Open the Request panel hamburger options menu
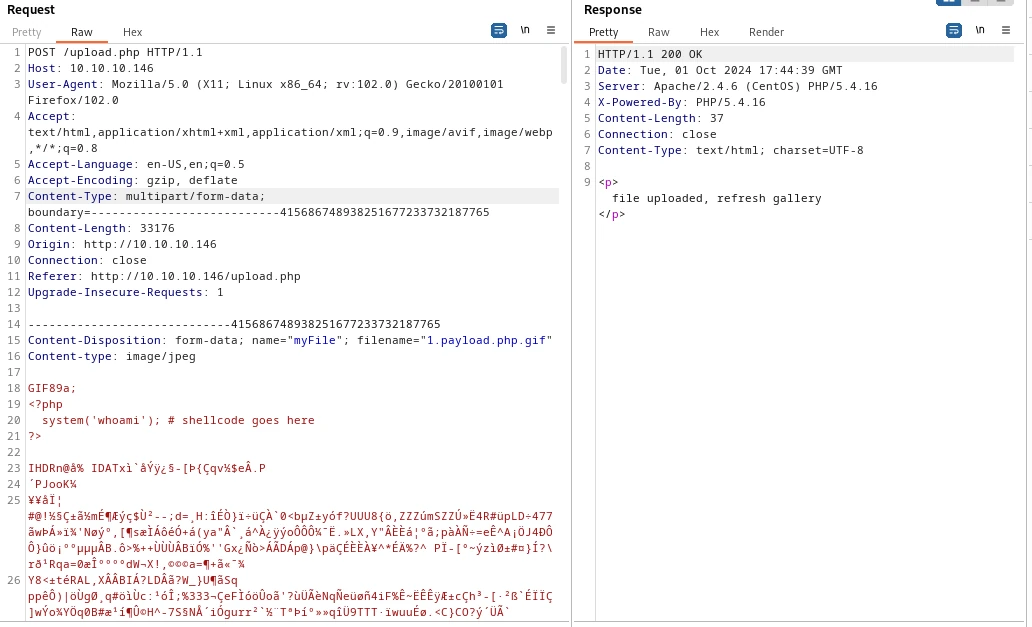Viewport: 1032px width, 627px height. 551,30
